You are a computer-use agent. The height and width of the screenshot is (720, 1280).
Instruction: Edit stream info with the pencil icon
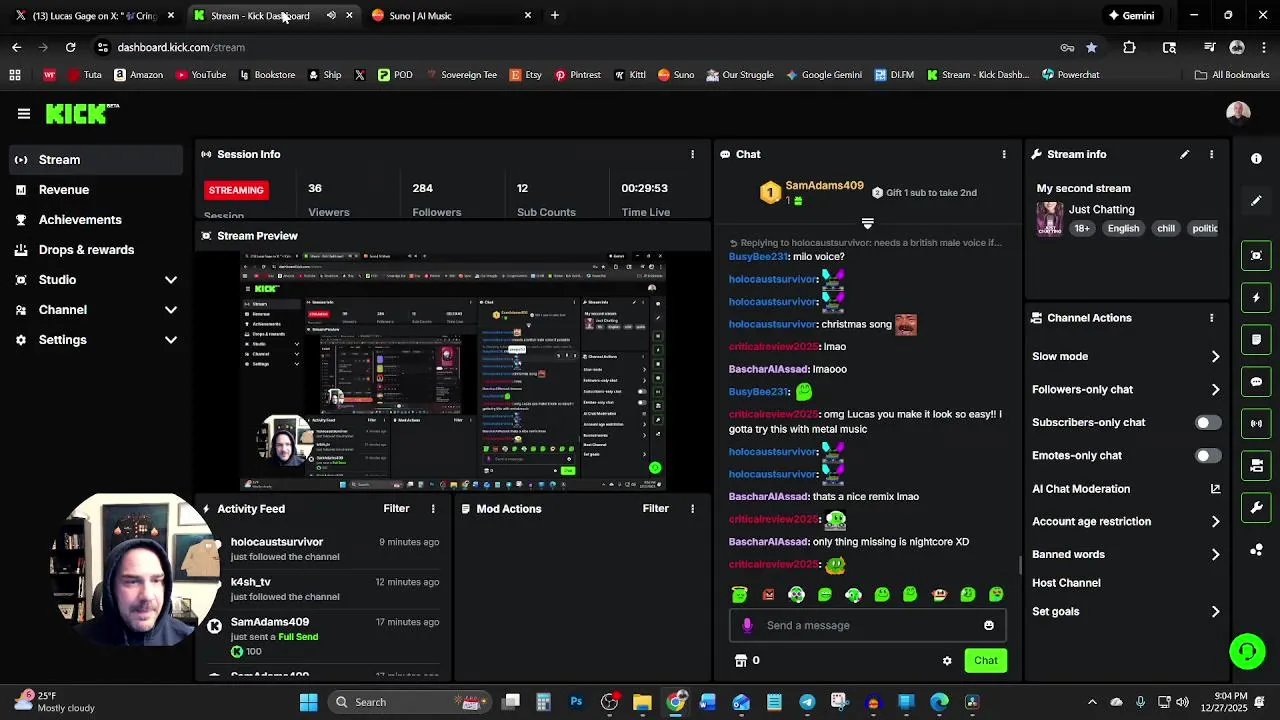1184,154
